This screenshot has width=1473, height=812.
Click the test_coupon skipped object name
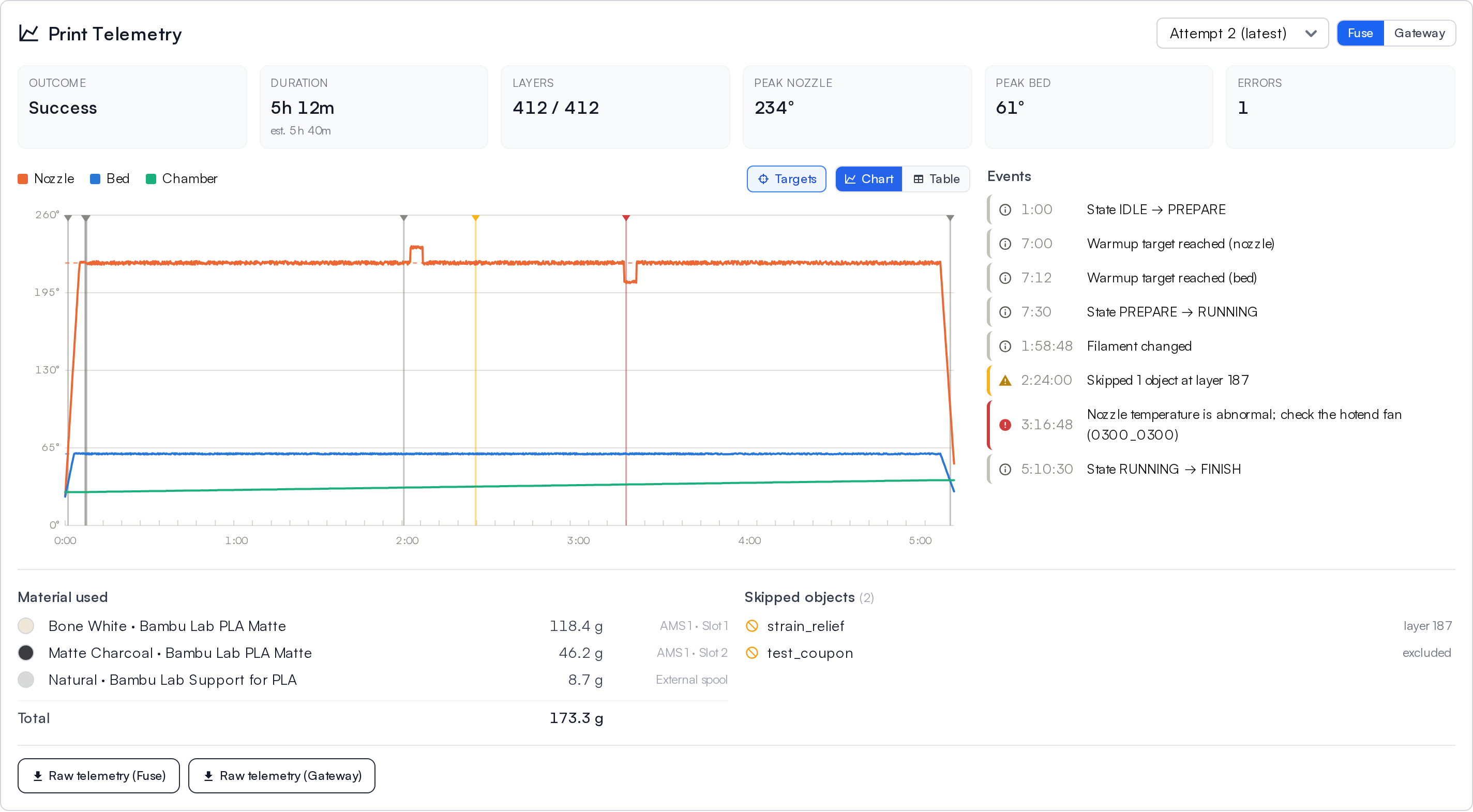click(810, 653)
